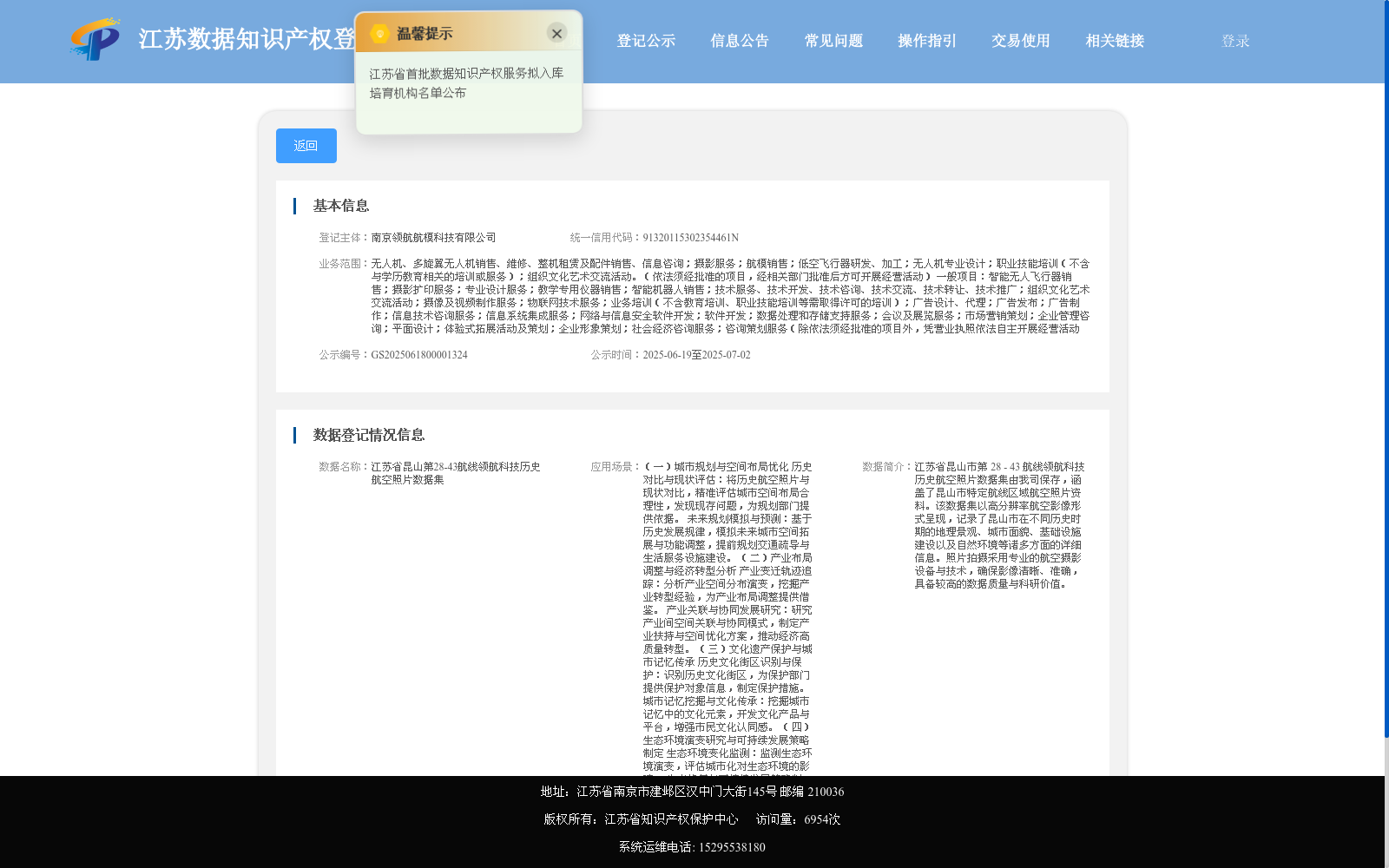Screen dimensions: 1389x868
Task: Open the 信息公告 menu
Action: (x=740, y=41)
